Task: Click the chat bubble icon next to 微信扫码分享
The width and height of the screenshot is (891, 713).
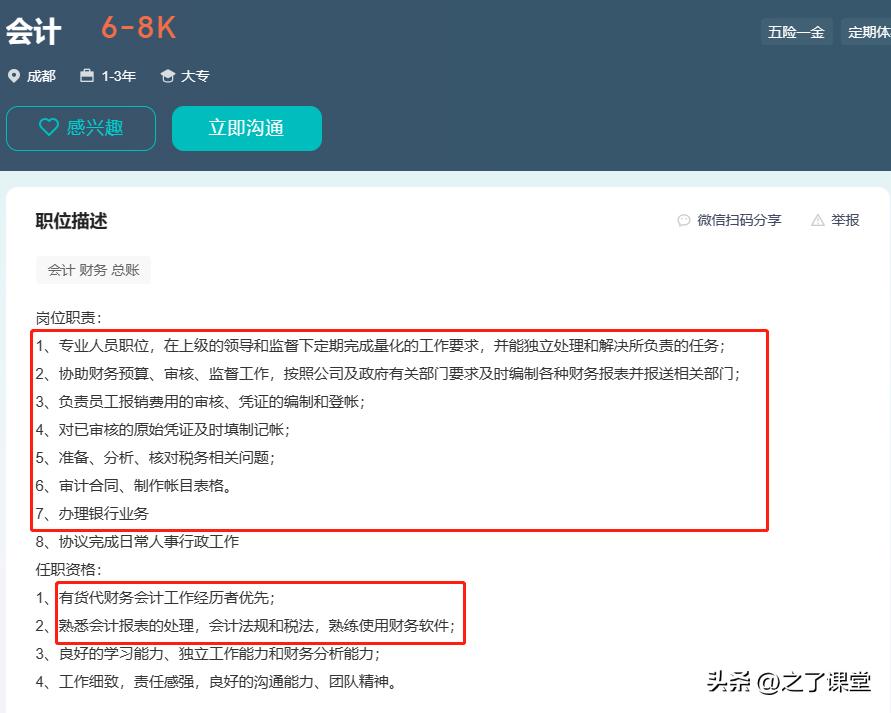Action: pyautogui.click(x=683, y=221)
